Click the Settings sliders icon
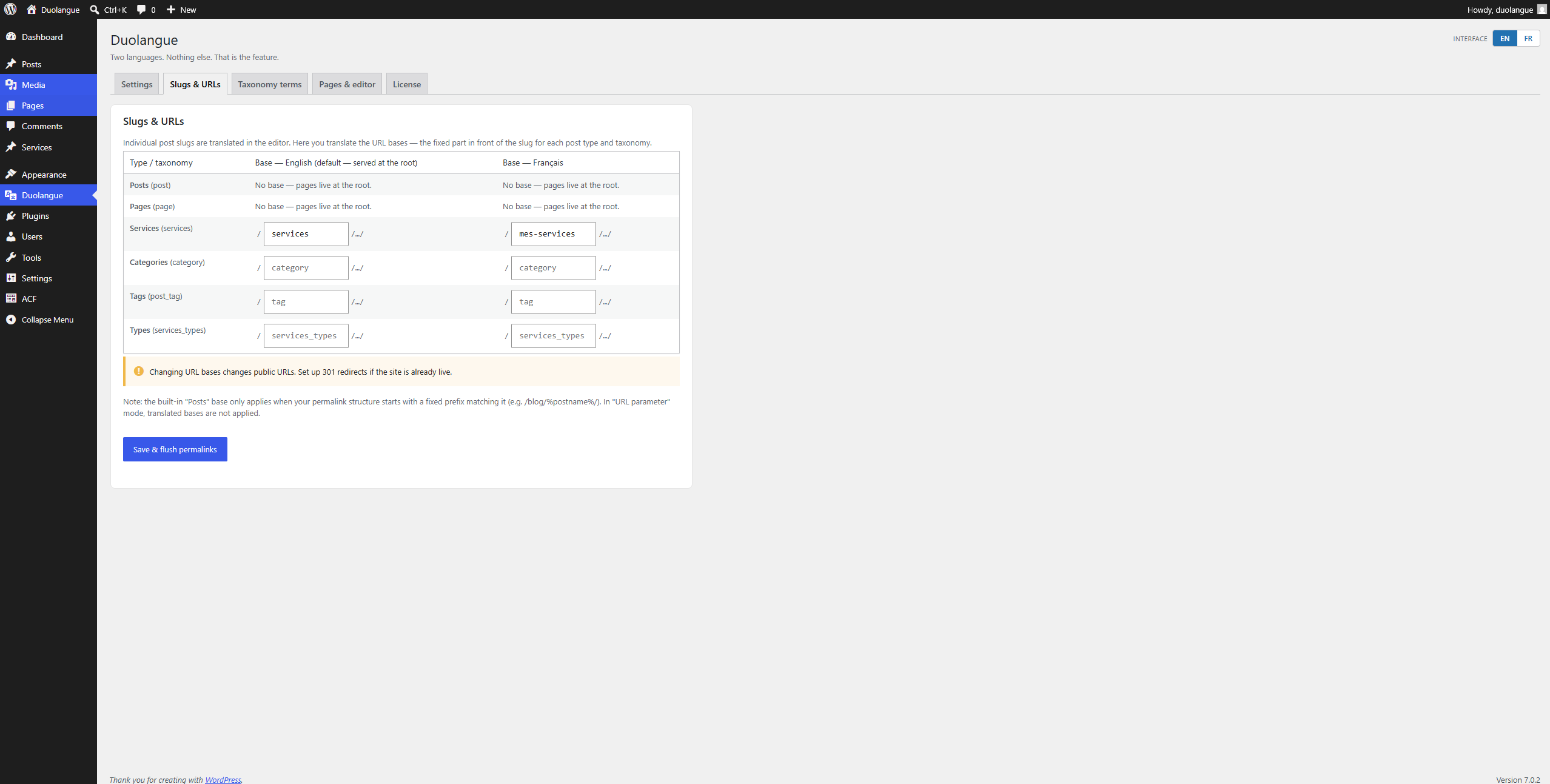 pos(11,278)
